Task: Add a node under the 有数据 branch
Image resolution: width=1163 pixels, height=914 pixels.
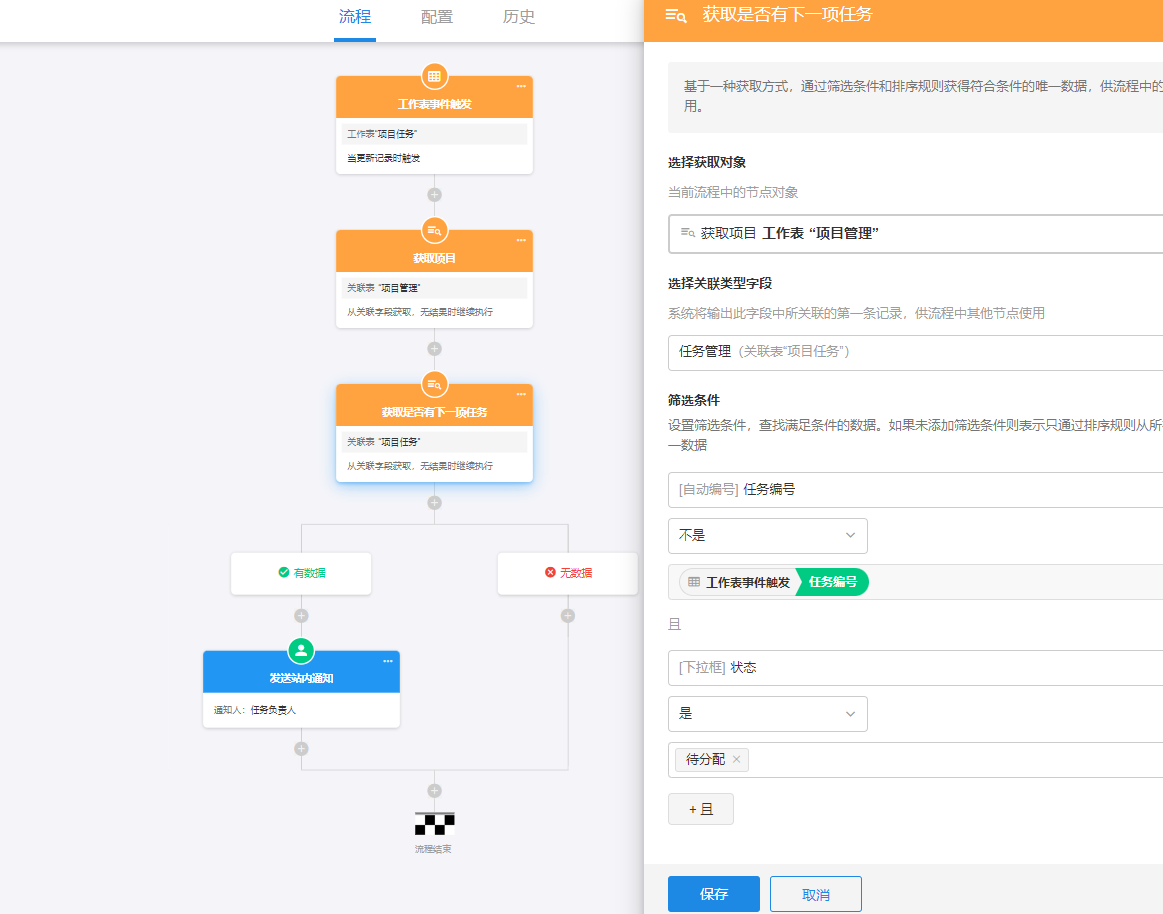Action: pyautogui.click(x=301, y=616)
